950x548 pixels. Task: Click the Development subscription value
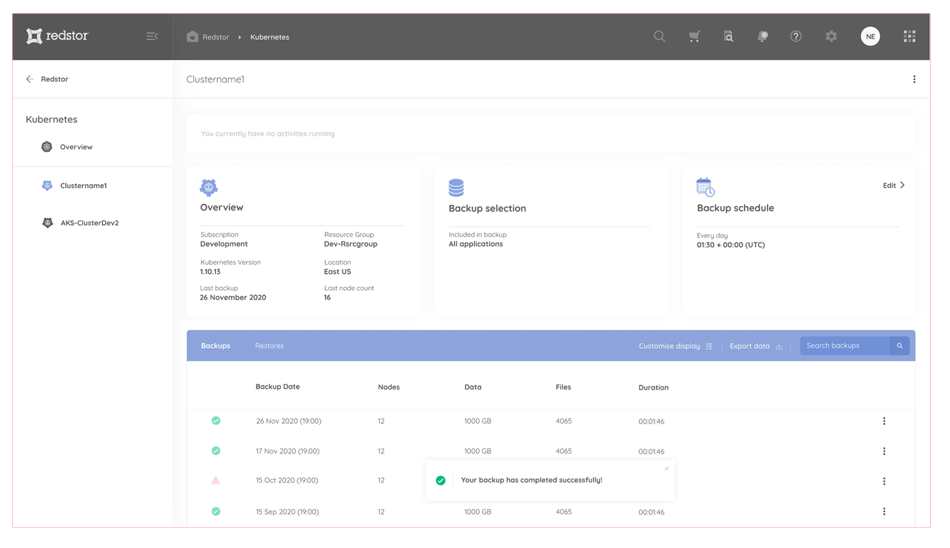click(x=224, y=244)
